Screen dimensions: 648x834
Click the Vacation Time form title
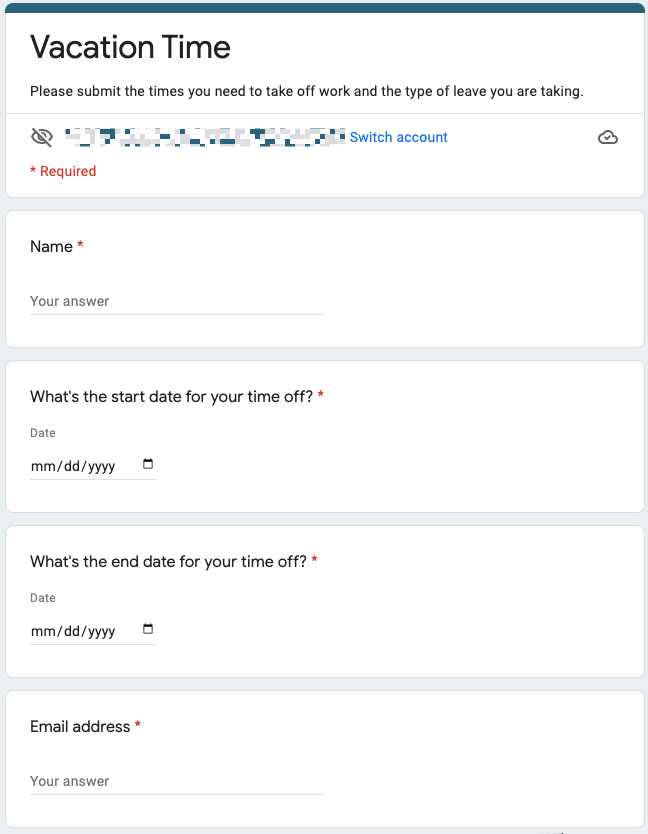(130, 47)
